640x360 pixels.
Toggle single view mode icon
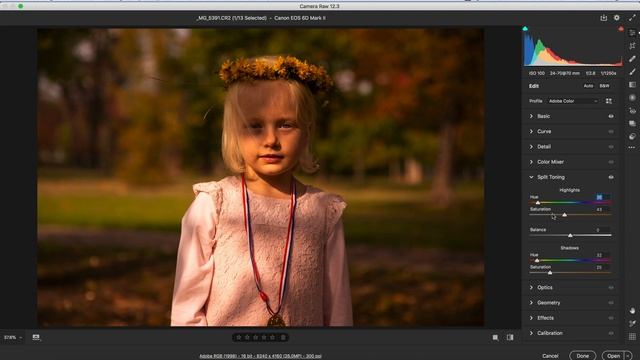[x=495, y=338]
